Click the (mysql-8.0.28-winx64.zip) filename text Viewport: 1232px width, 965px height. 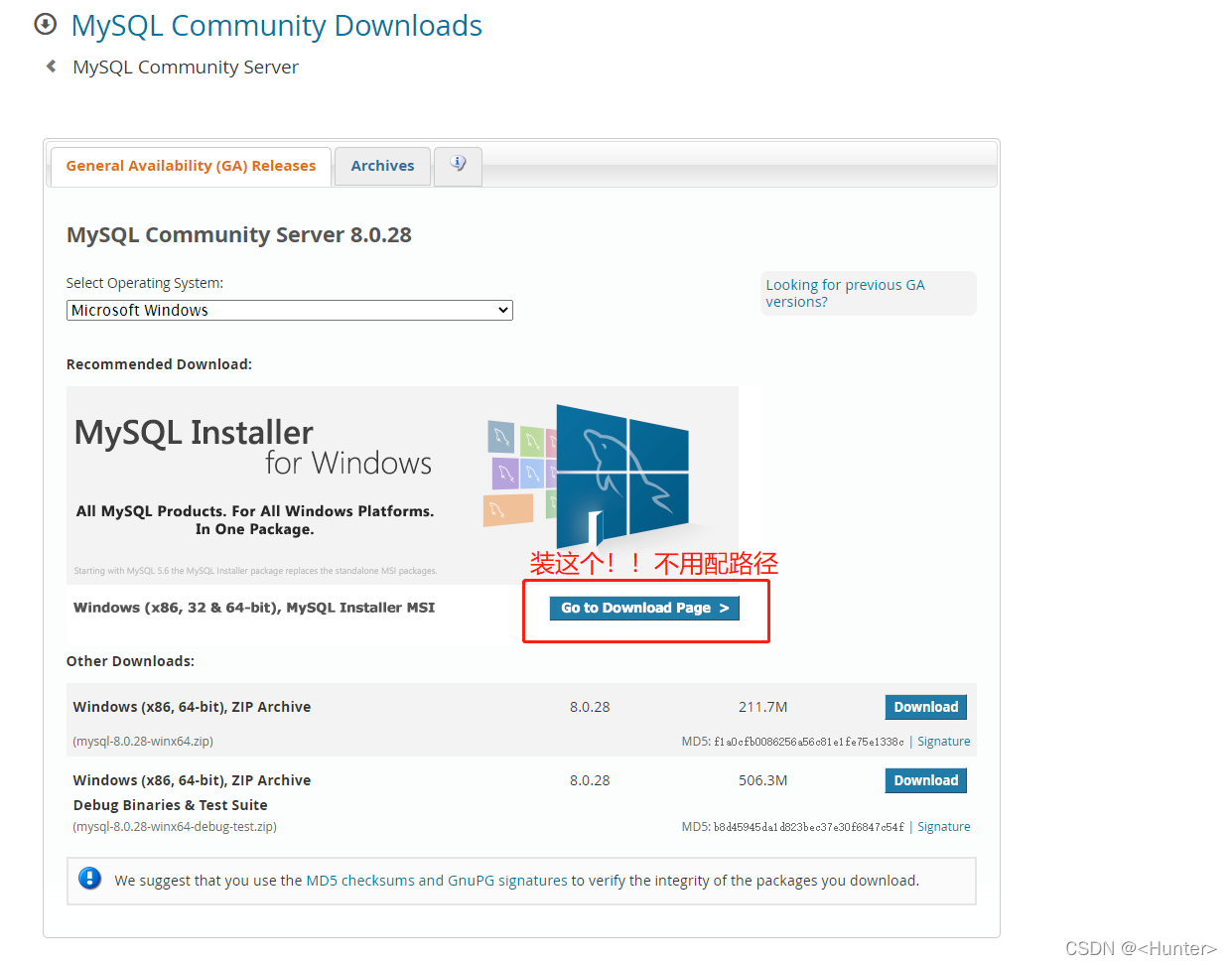[x=143, y=742]
